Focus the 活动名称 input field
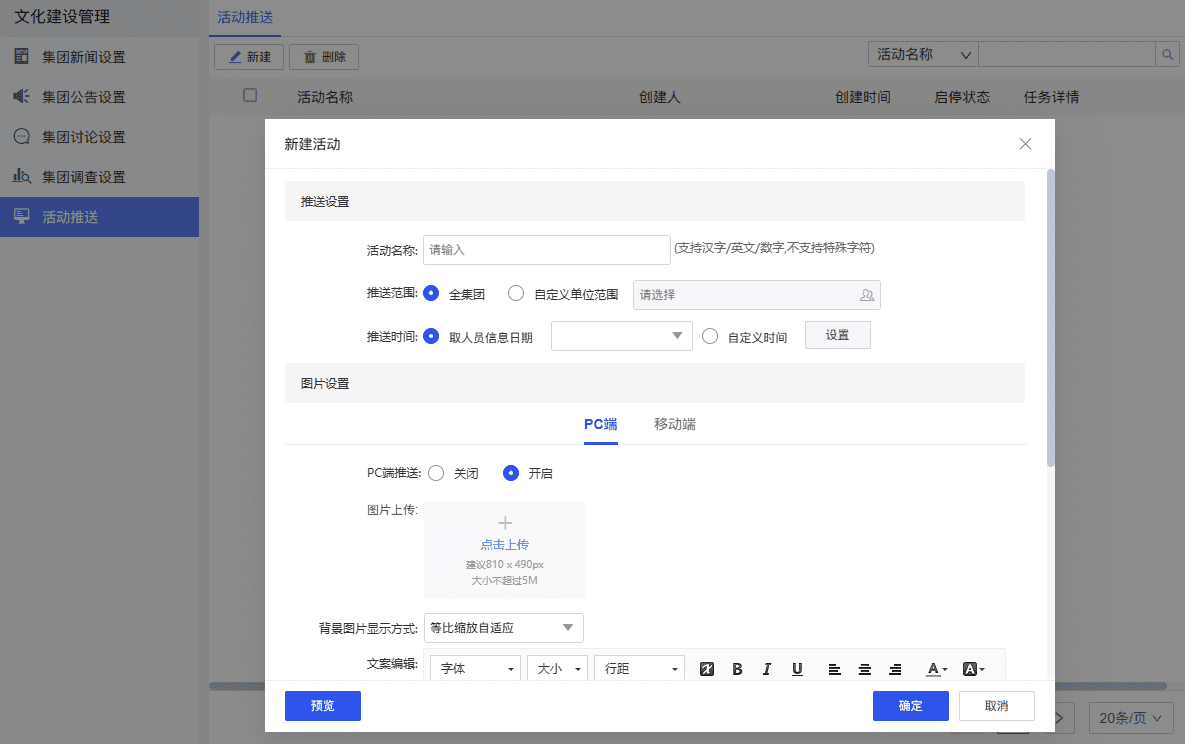1185x744 pixels. 546,250
